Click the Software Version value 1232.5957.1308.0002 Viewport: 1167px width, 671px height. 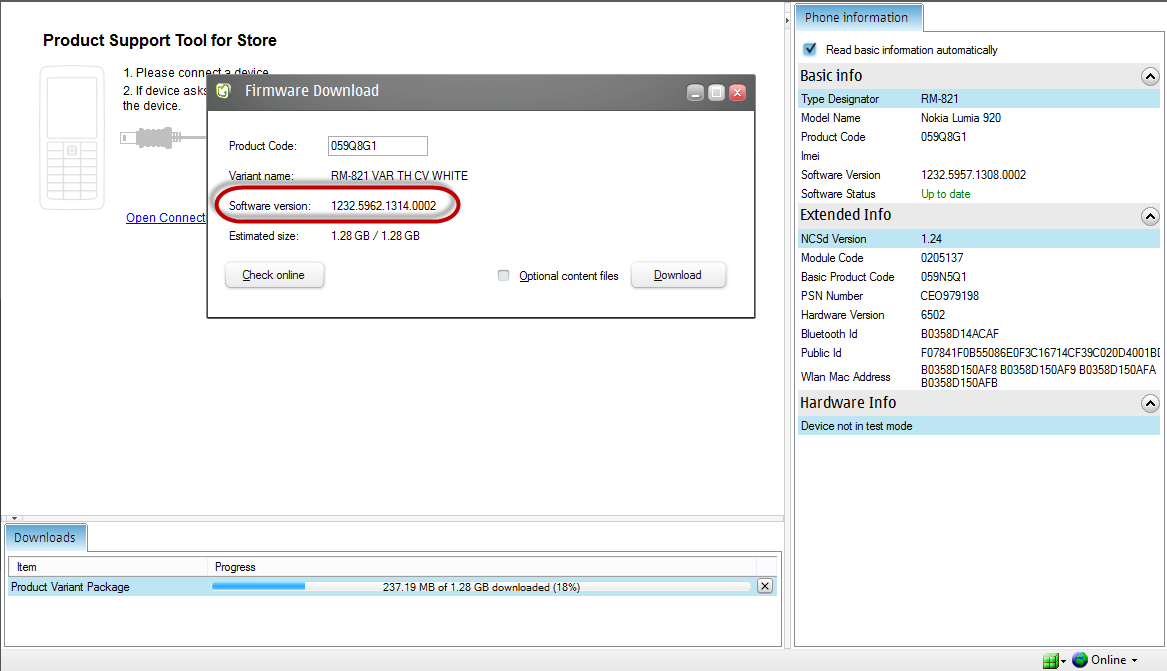(973, 175)
